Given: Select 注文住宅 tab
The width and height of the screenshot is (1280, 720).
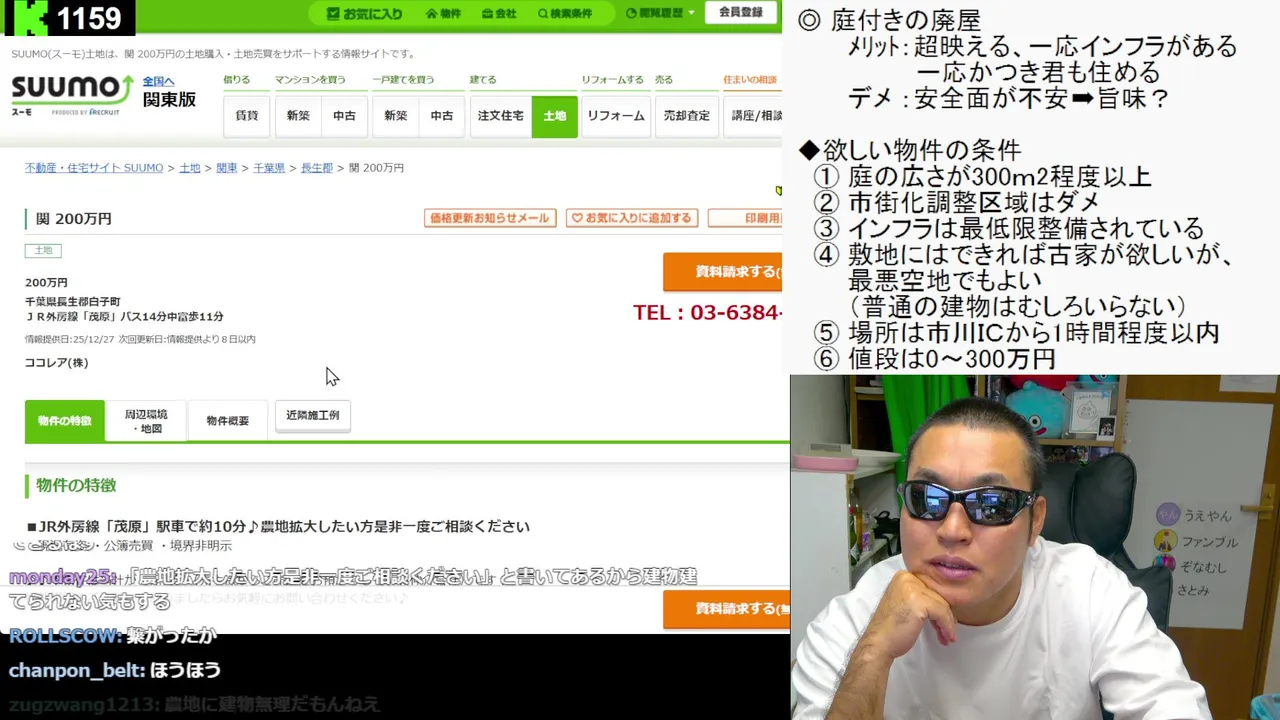Looking at the screenshot, I should pos(500,116).
